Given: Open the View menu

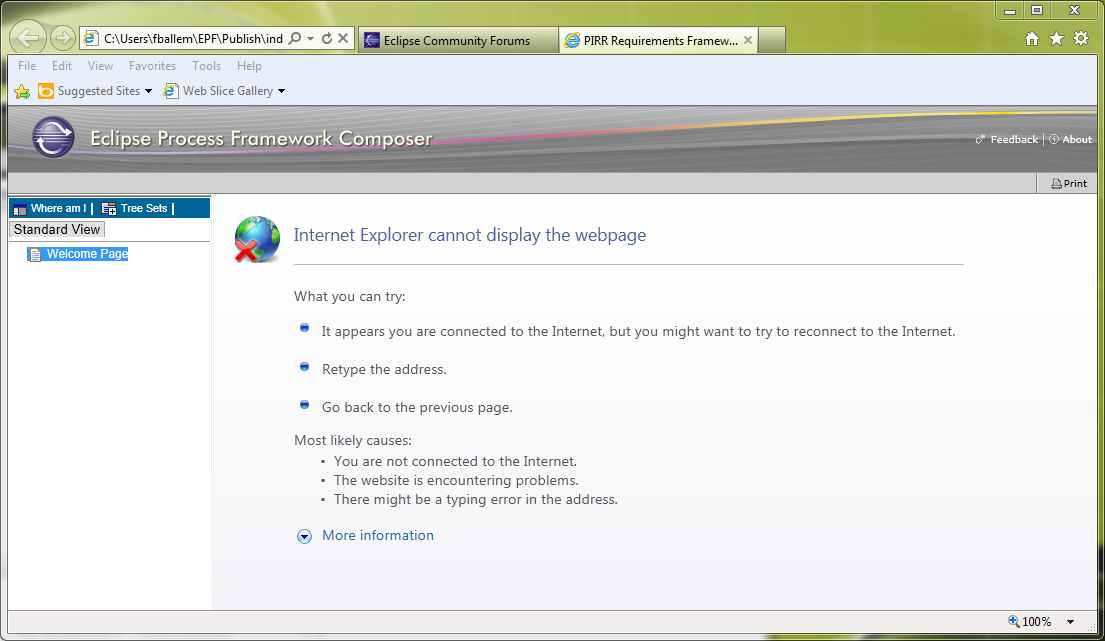Looking at the screenshot, I should point(100,66).
